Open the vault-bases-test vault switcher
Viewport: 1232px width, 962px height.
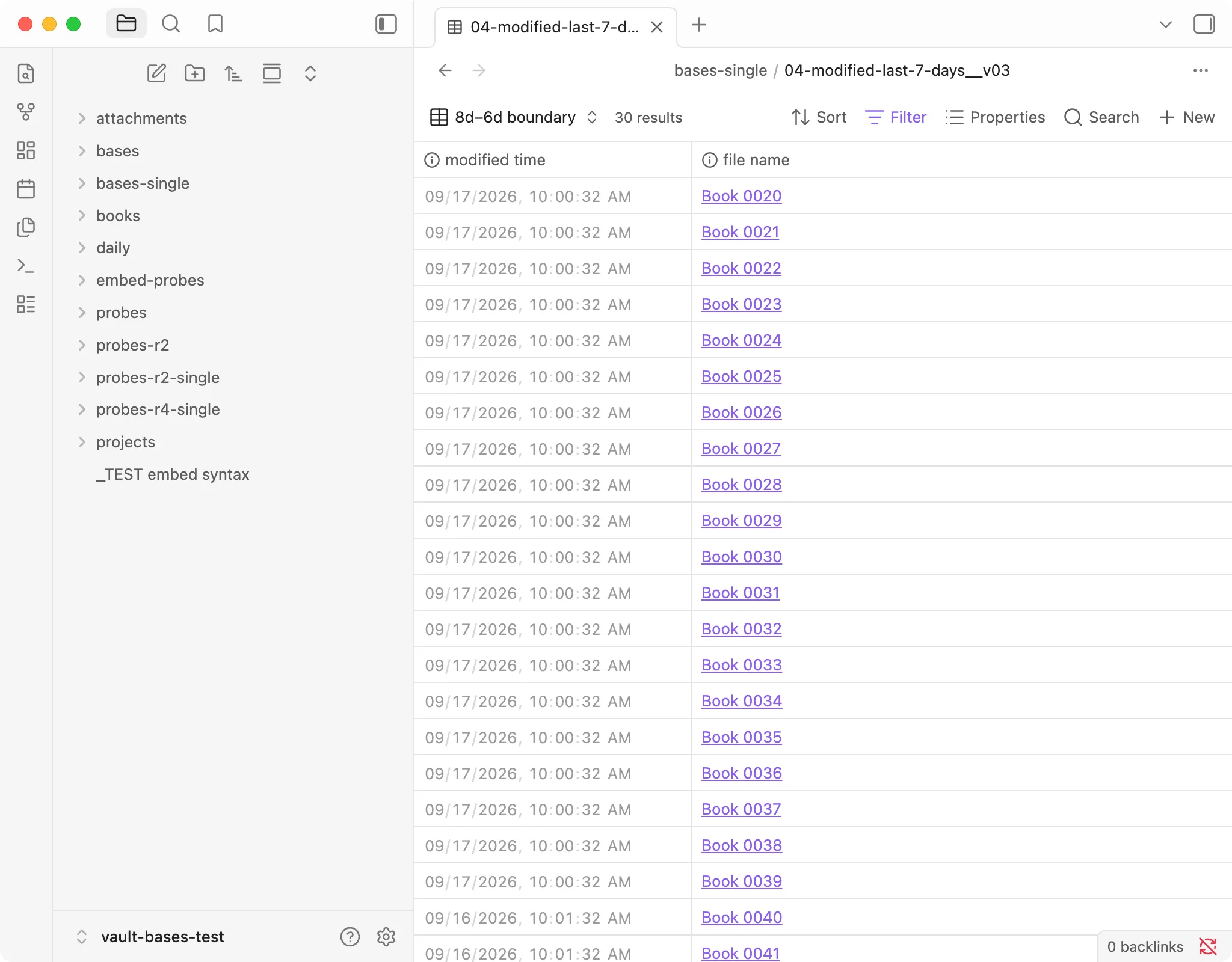[x=150, y=937]
